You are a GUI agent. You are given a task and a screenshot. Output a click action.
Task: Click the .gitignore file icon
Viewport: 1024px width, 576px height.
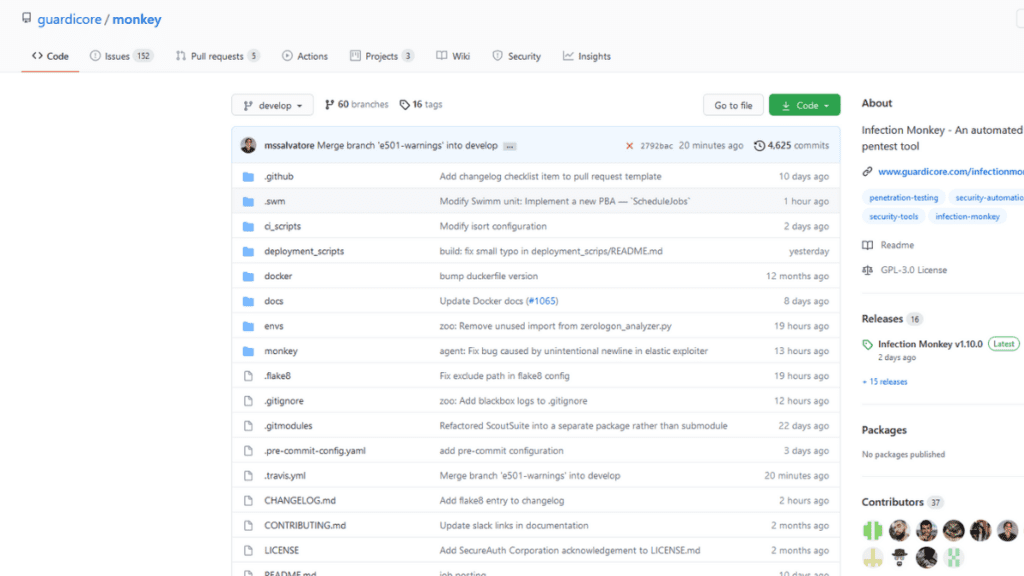pyautogui.click(x=248, y=401)
